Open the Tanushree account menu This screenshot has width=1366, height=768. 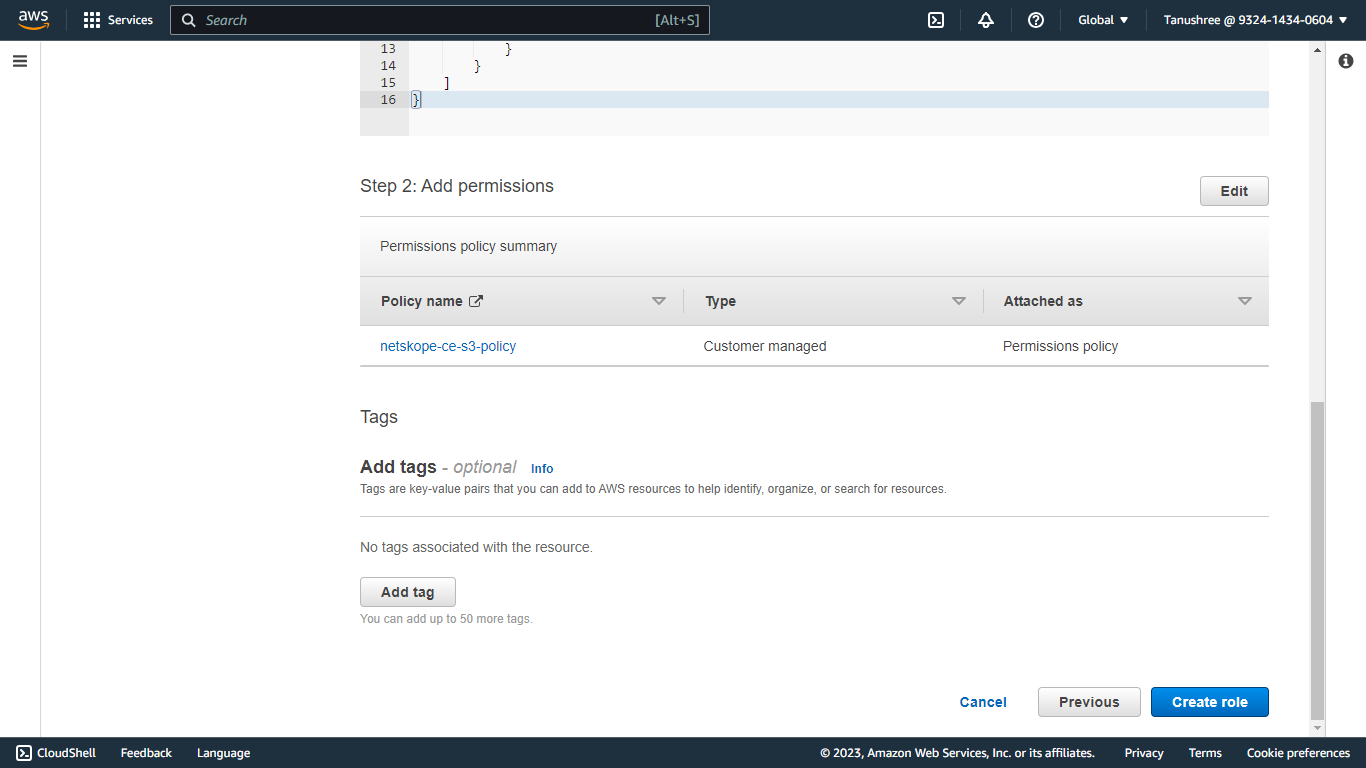[x=1256, y=20]
